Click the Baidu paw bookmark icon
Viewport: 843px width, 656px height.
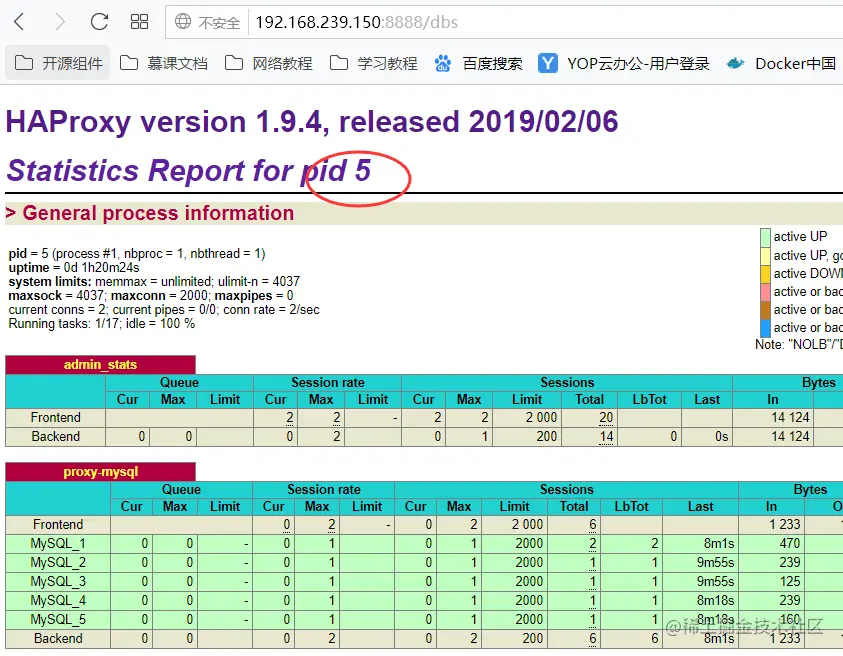[442, 63]
